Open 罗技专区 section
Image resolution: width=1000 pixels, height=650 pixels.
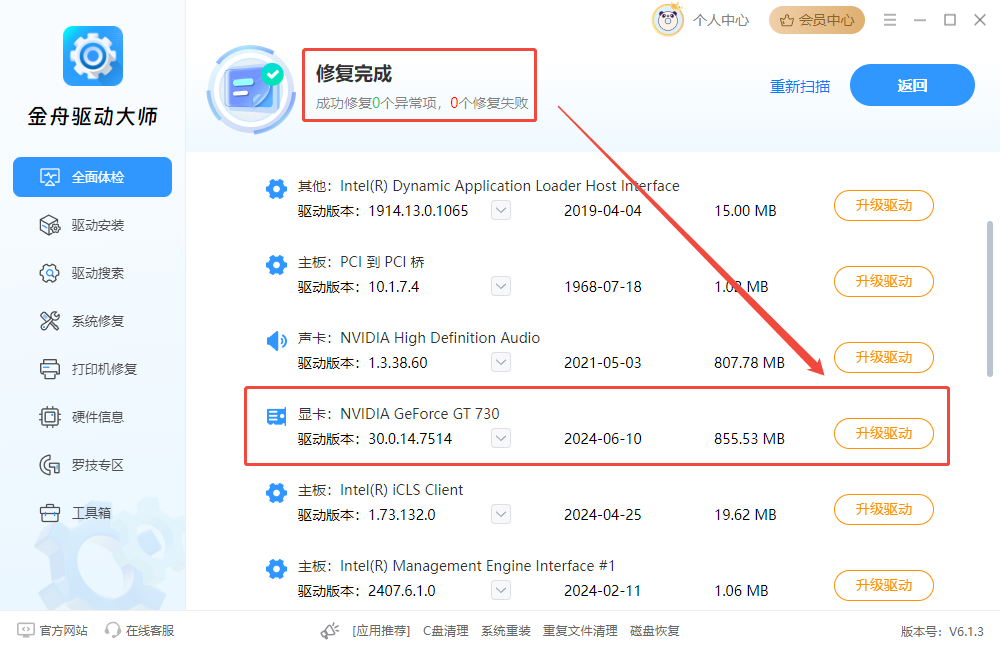click(x=92, y=465)
